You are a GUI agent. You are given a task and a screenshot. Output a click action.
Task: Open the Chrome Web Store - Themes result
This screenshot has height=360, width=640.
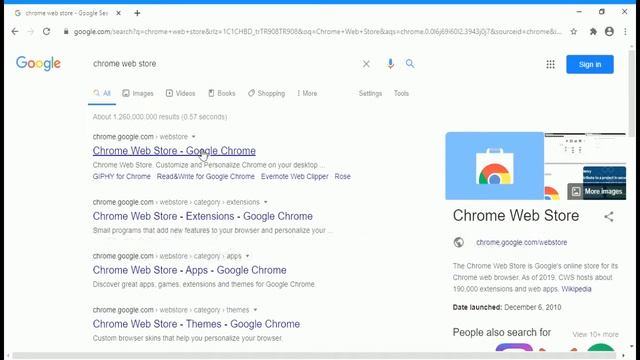(x=196, y=324)
